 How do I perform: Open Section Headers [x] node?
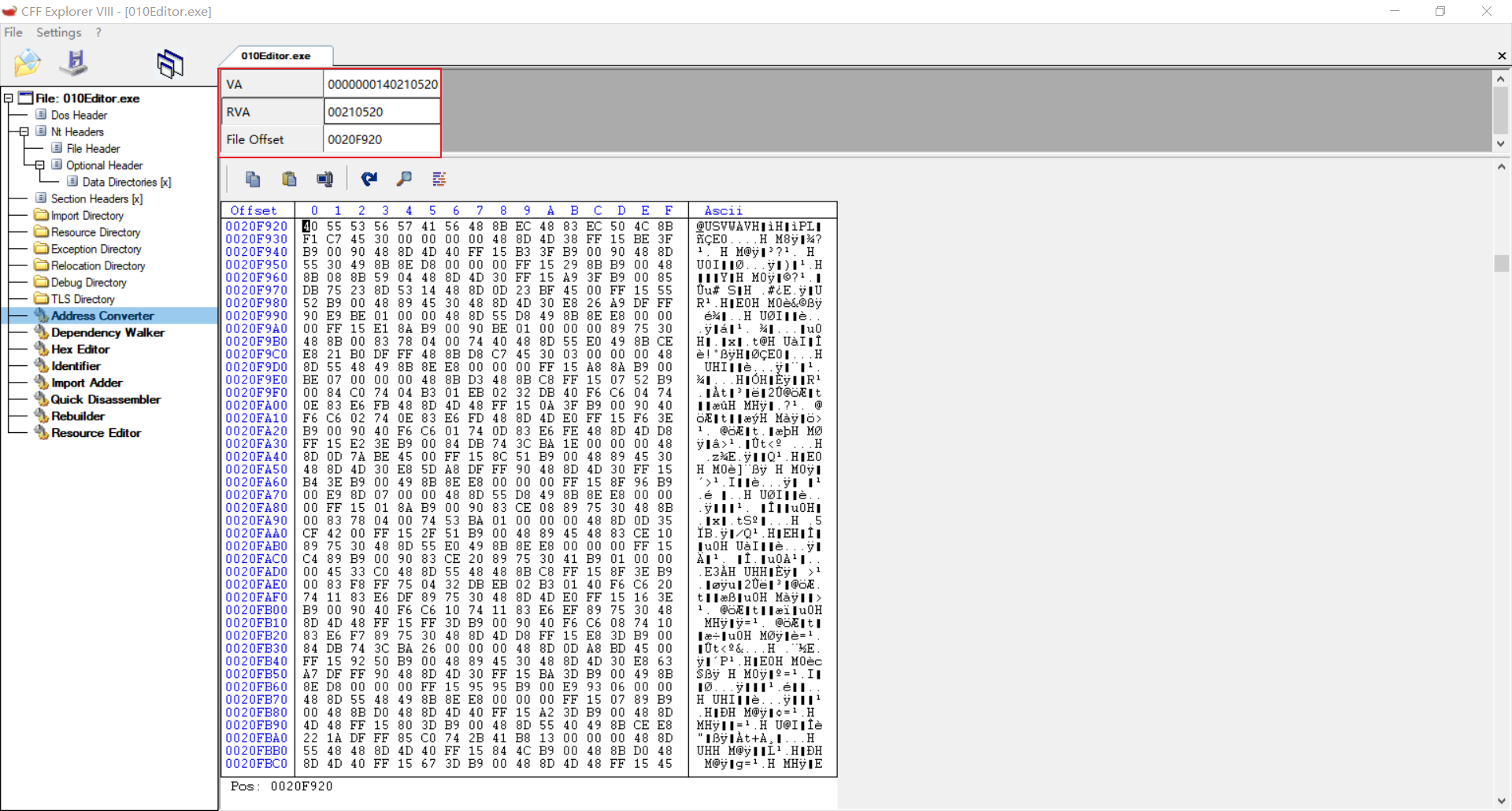pyautogui.click(x=96, y=199)
